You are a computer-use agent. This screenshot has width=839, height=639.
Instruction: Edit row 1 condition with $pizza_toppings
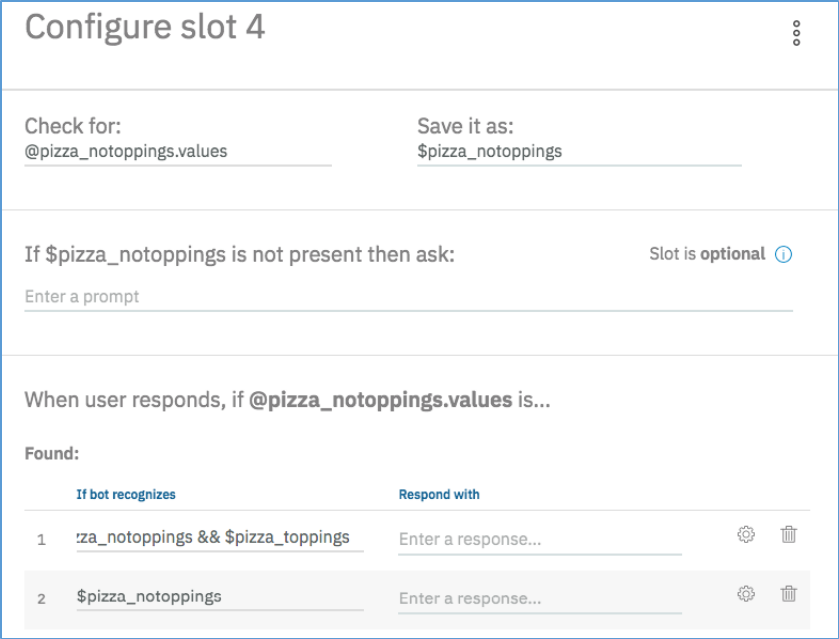219,538
